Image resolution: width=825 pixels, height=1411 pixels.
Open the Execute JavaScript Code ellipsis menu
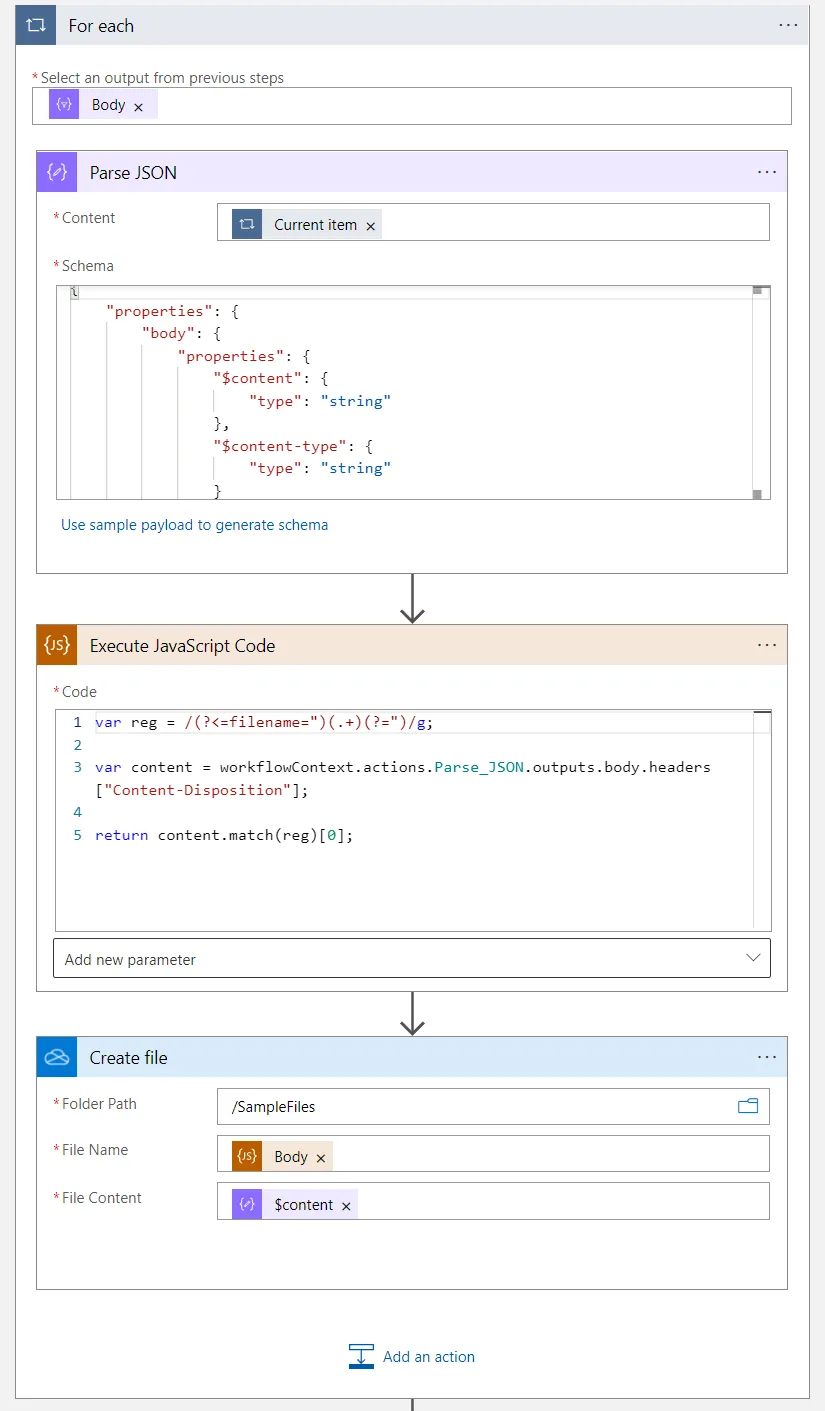[x=767, y=645]
